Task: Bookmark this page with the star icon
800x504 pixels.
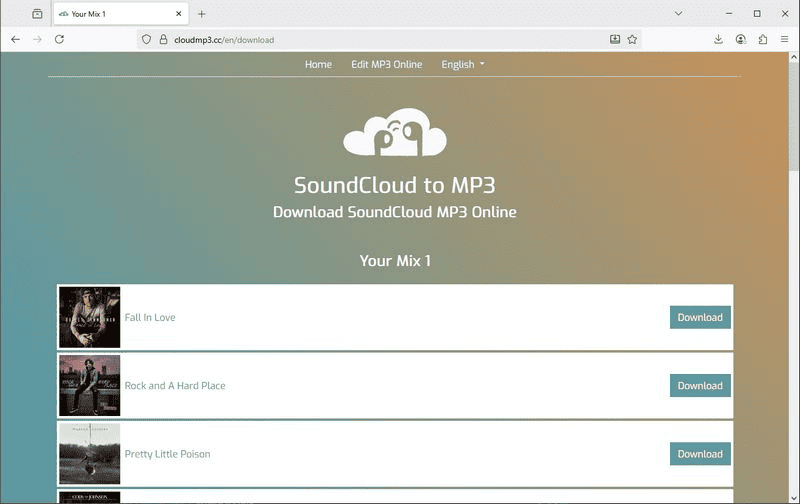Action: [x=632, y=39]
